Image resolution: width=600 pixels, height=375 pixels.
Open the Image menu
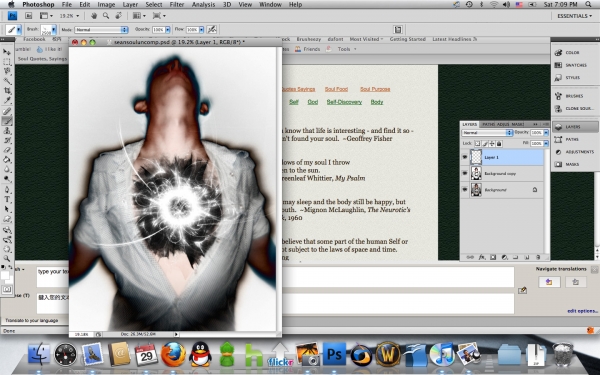[106, 5]
